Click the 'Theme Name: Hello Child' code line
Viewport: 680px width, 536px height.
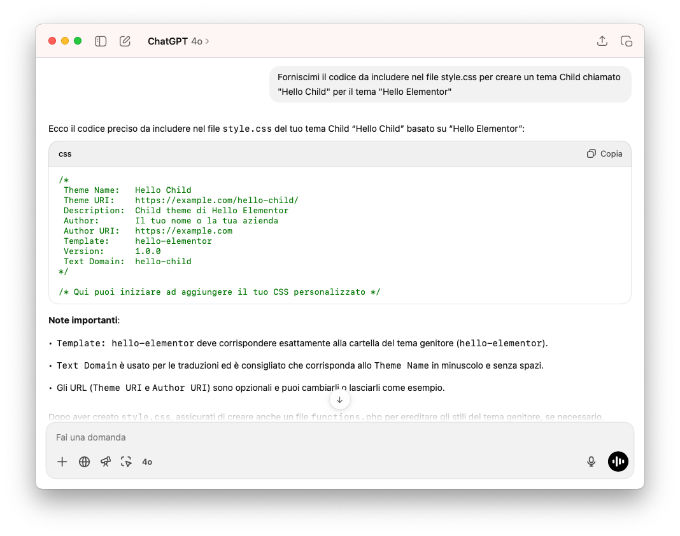click(x=128, y=190)
